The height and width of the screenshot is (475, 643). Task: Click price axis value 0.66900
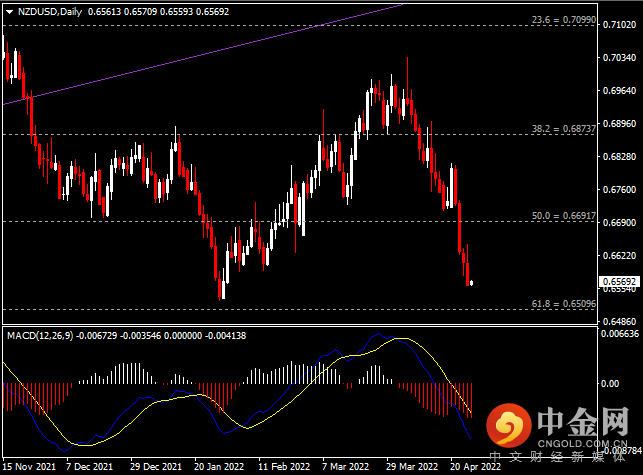tap(619, 223)
